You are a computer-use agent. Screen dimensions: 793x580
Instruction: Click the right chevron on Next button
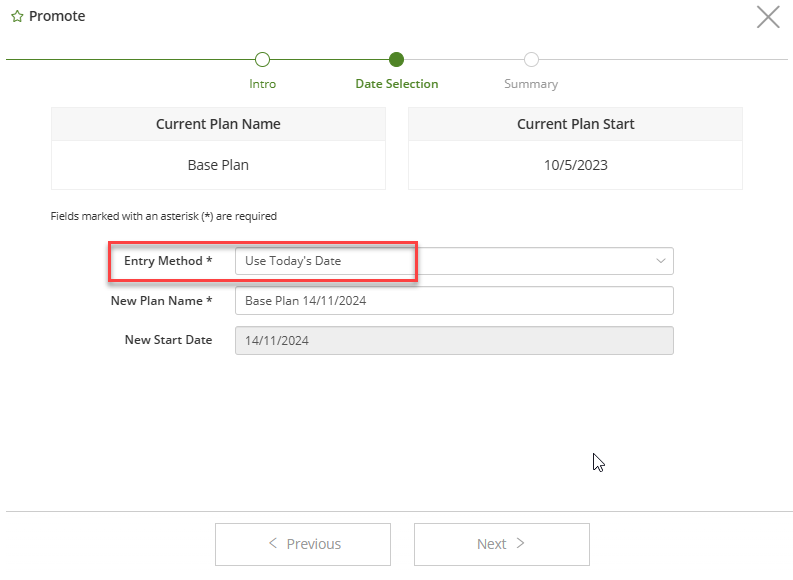[x=520, y=543]
